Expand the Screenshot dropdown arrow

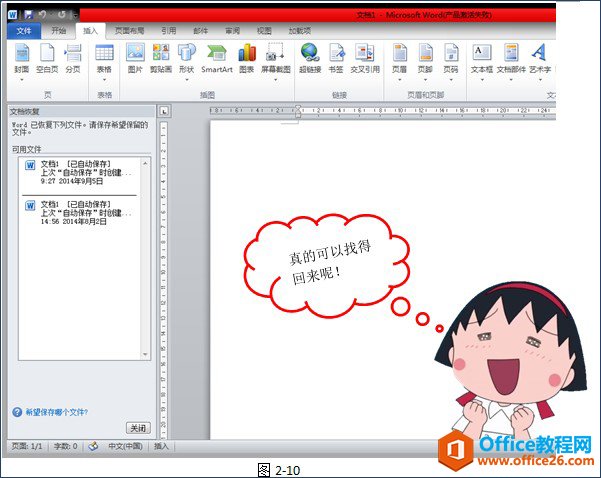point(276,80)
